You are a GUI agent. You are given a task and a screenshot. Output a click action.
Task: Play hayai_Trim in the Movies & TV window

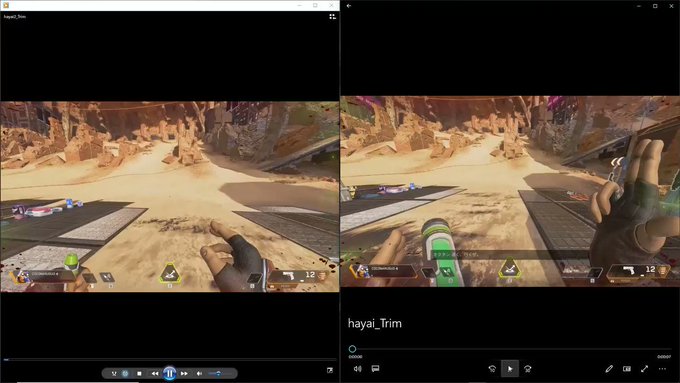(510, 369)
